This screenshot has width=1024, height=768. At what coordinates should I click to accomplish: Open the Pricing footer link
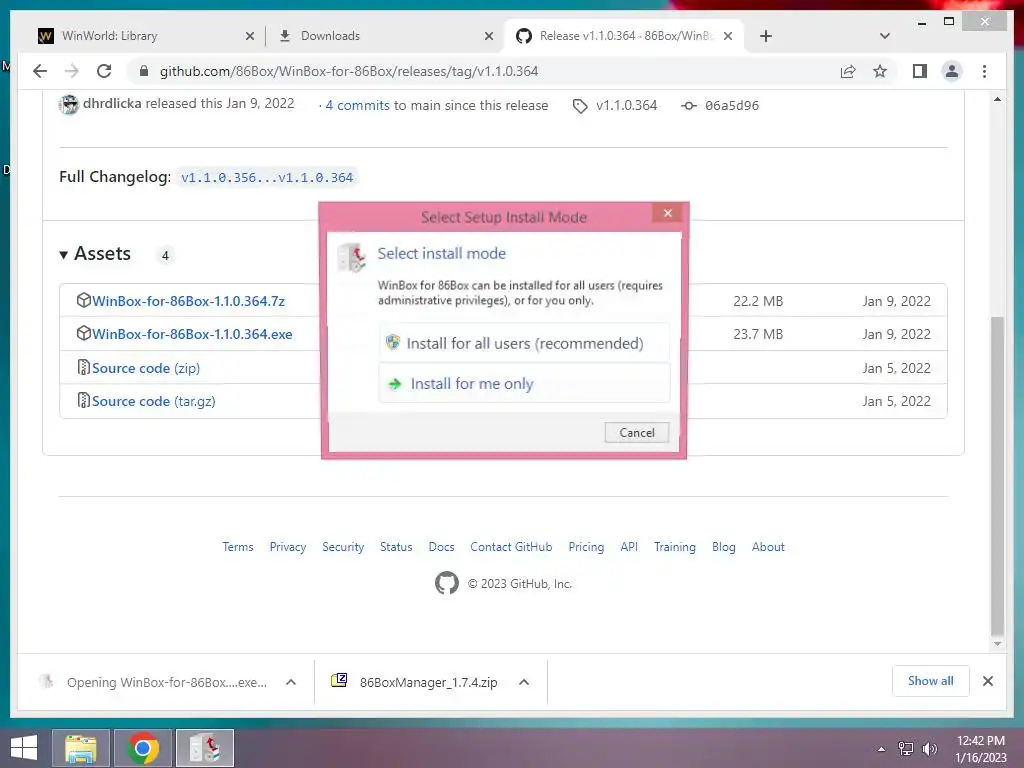click(586, 547)
